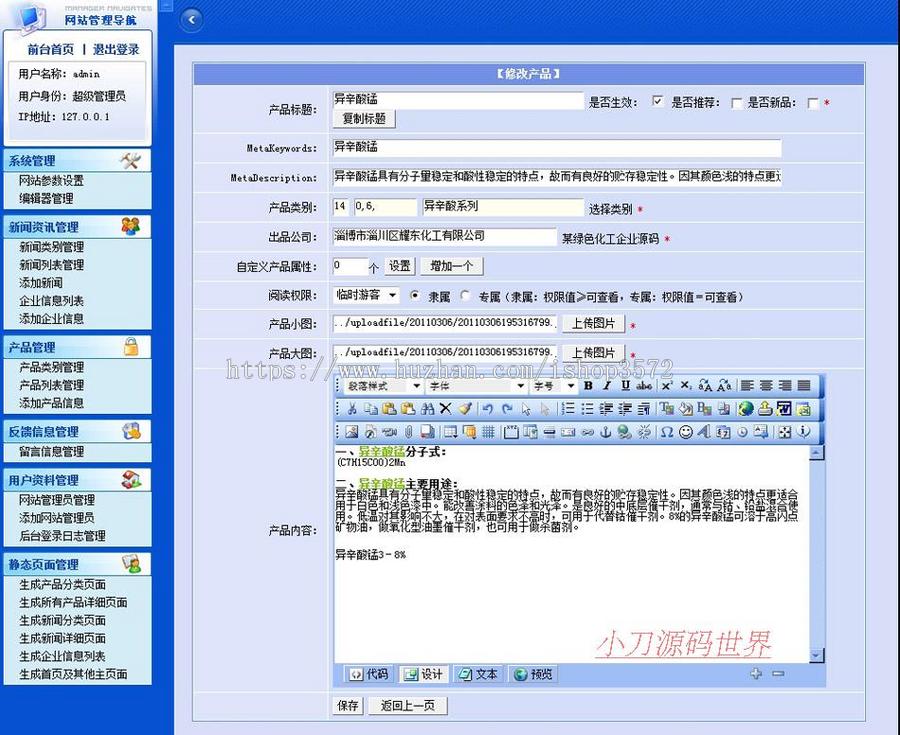900x735 pixels.
Task: Open 生成首页及其他主页面 in the sidebar
Action: pyautogui.click(x=73, y=674)
